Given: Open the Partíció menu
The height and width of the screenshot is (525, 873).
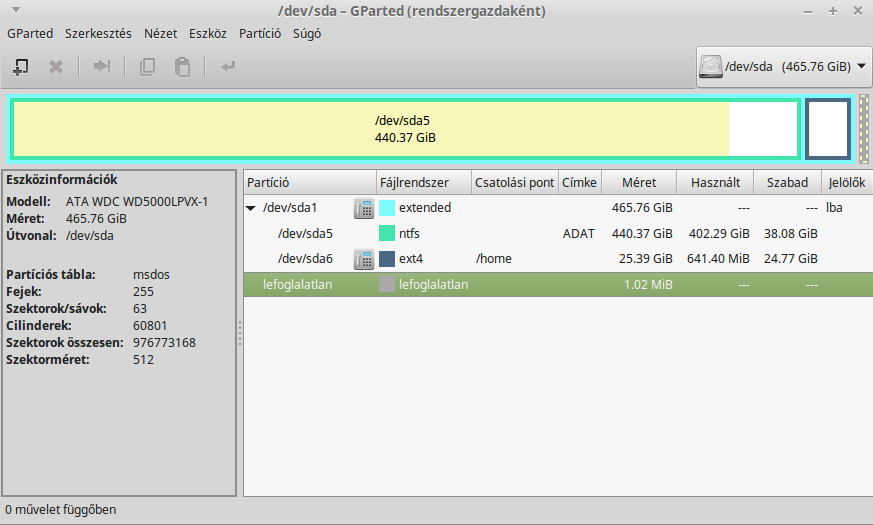Looking at the screenshot, I should coord(260,33).
